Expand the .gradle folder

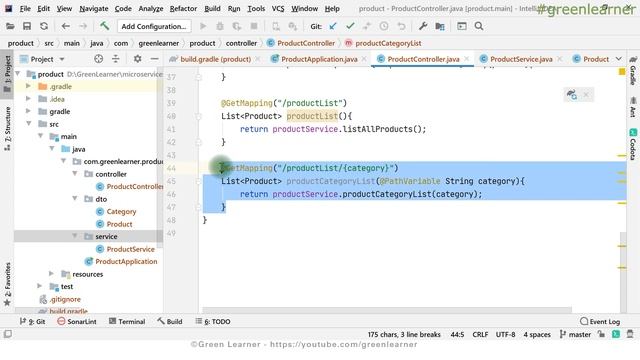click(x=28, y=87)
